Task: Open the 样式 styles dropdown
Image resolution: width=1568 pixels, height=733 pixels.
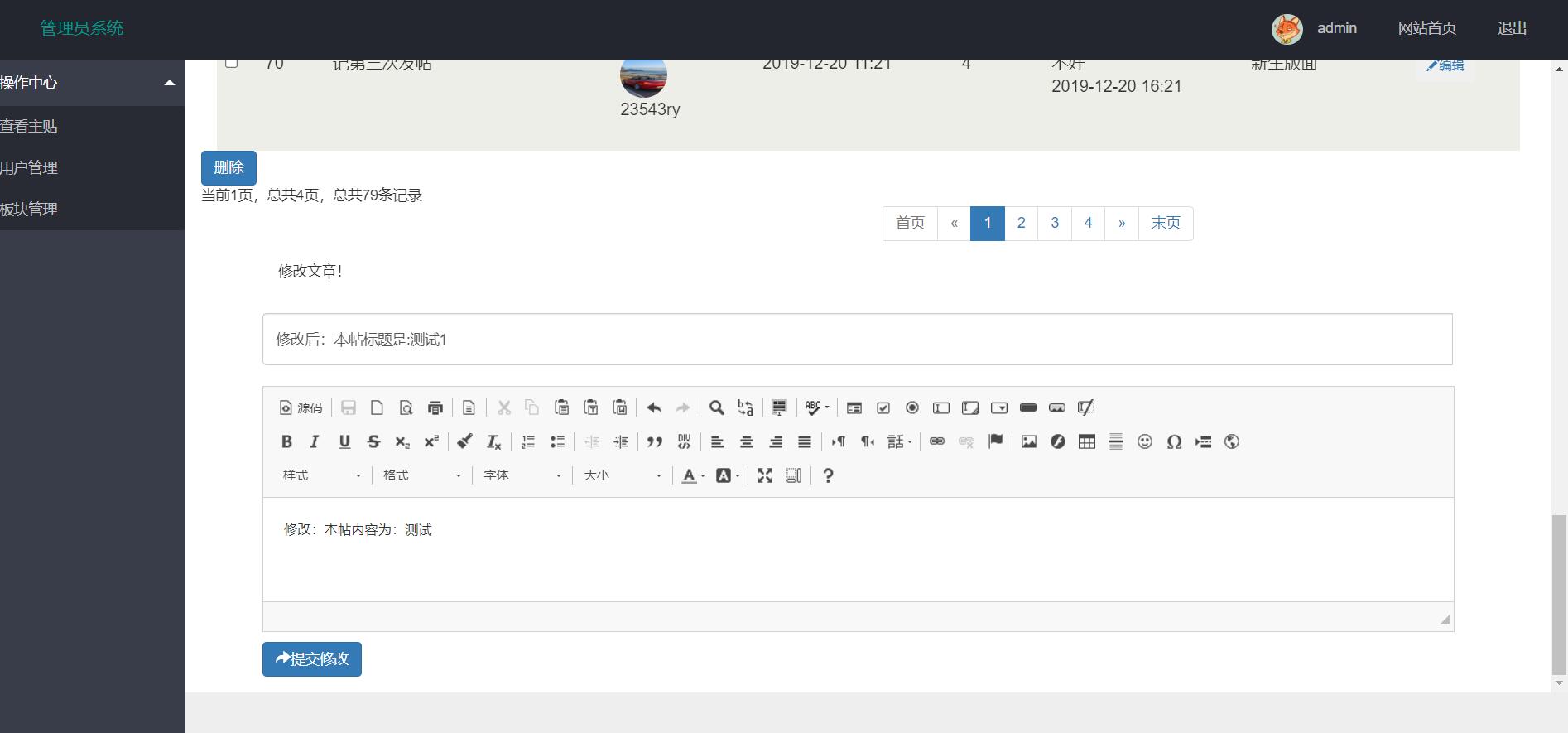Action: pos(322,475)
